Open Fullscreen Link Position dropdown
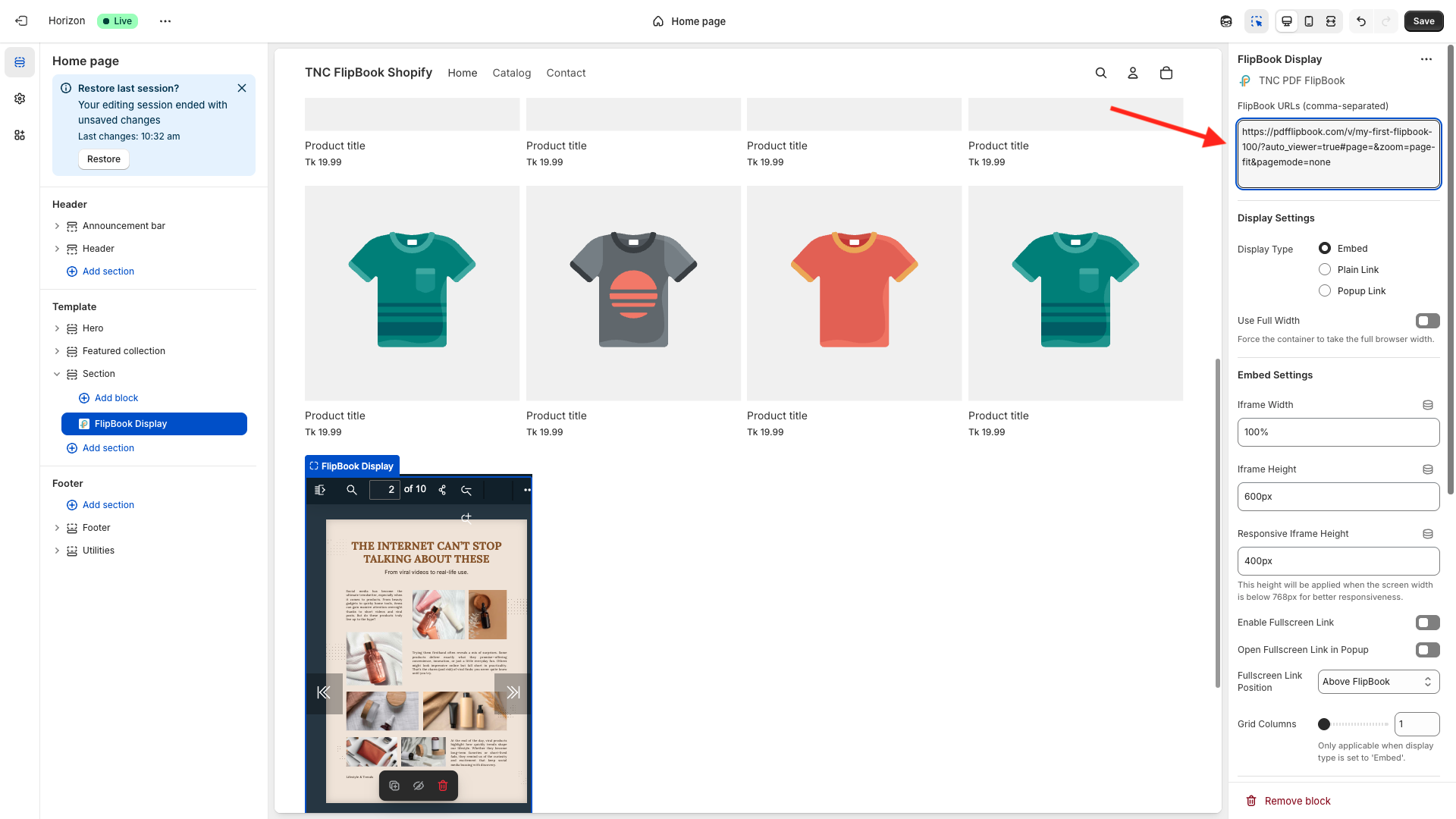1456x819 pixels. [x=1378, y=682]
